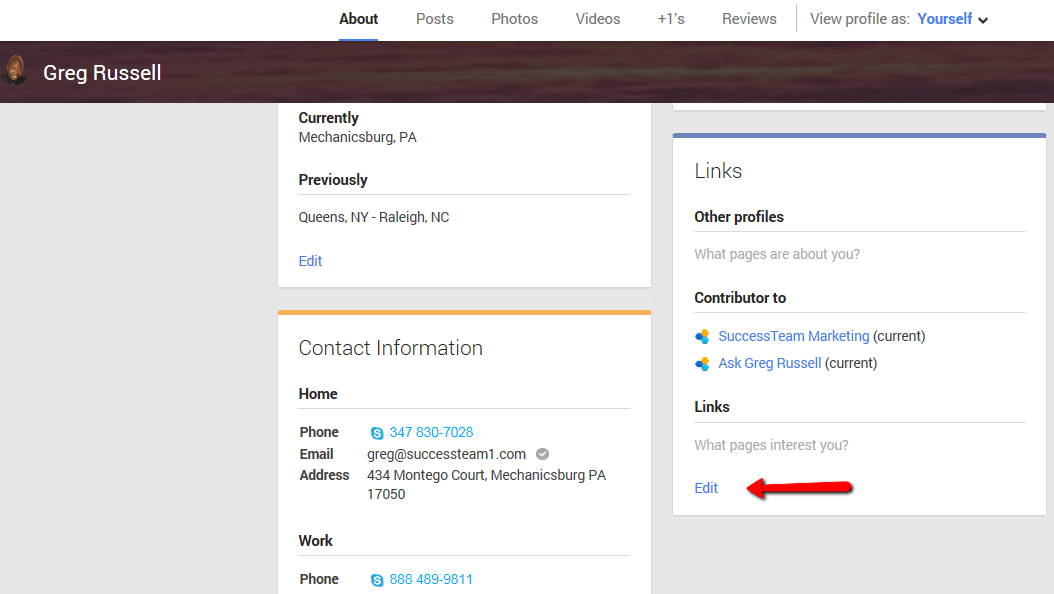Open the +1's tab
1054x594 pixels.
click(x=671, y=19)
